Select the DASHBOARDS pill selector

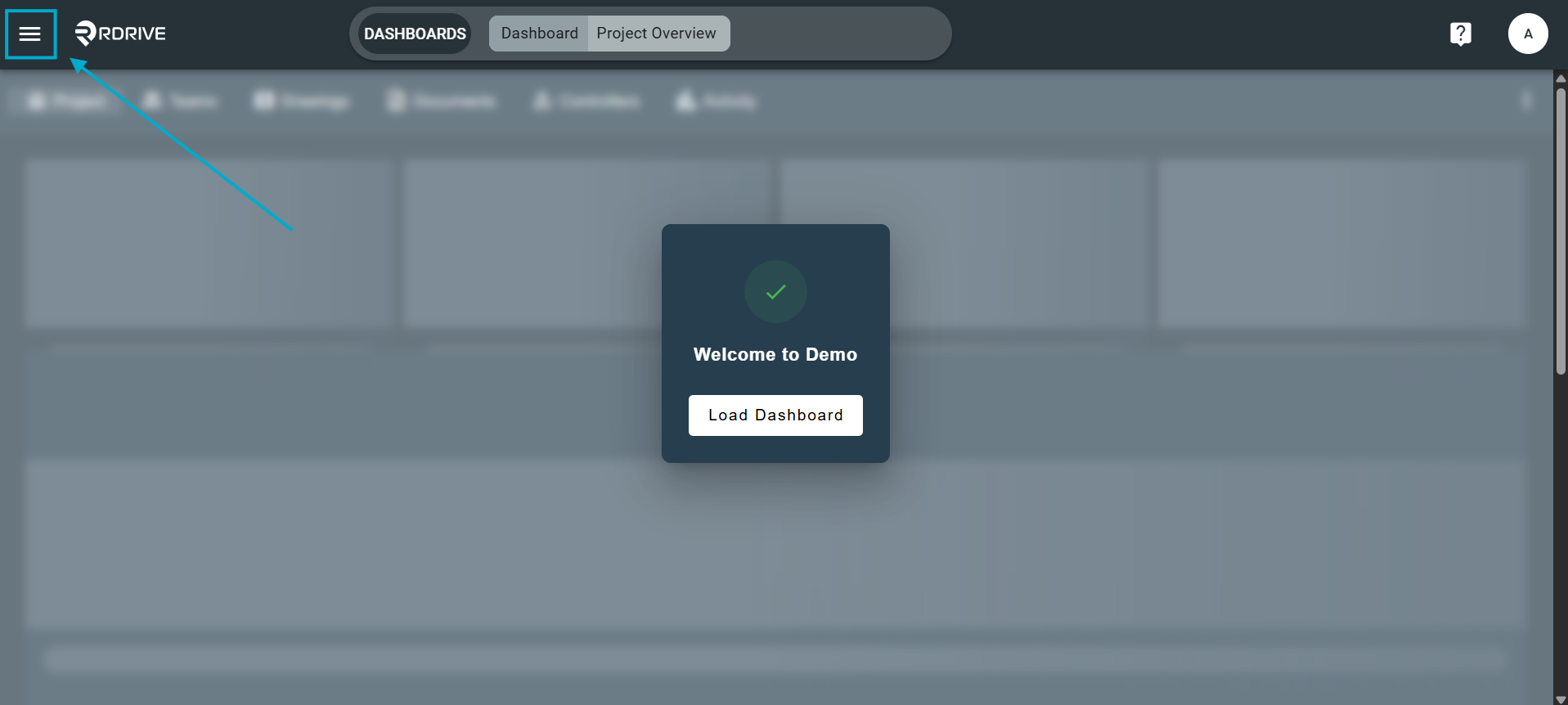point(415,34)
